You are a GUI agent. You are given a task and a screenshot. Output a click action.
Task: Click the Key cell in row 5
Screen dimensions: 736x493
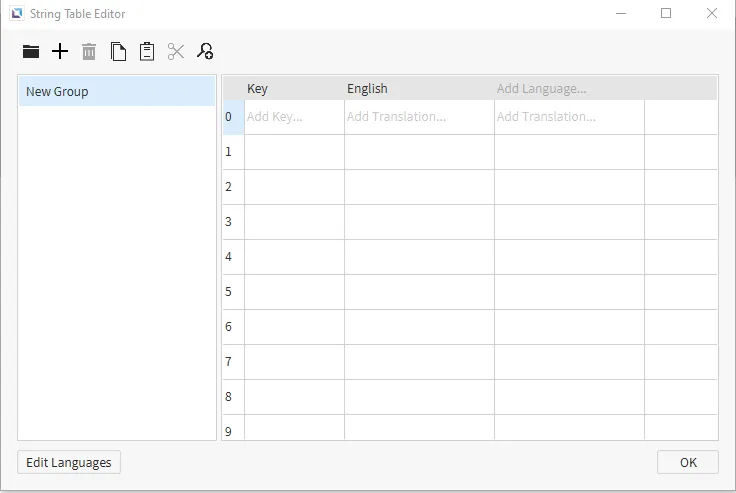pyautogui.click(x=294, y=292)
